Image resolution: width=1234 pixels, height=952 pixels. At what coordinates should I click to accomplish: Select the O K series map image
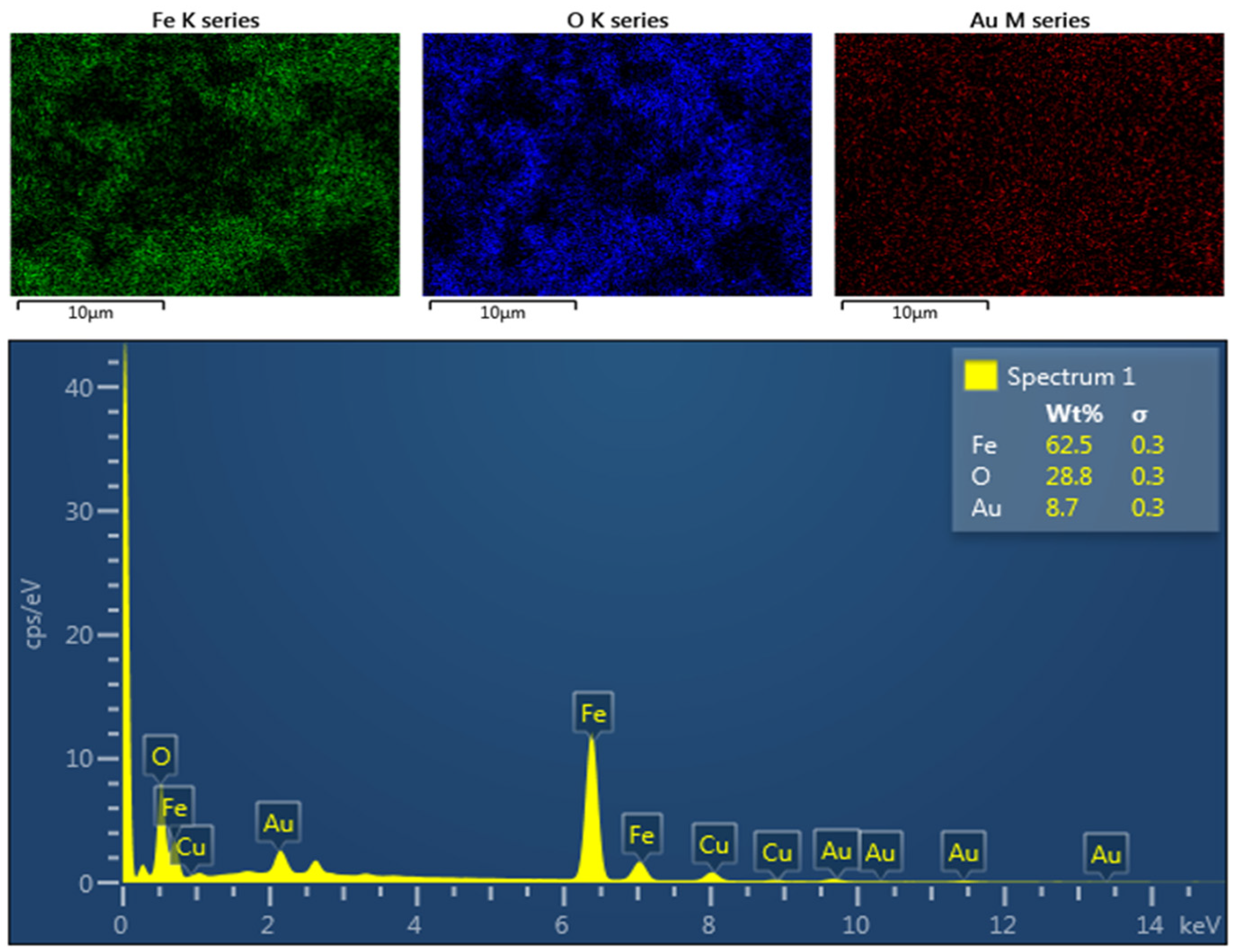tap(617, 164)
